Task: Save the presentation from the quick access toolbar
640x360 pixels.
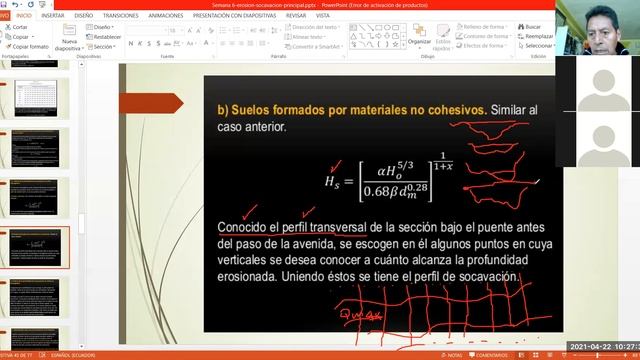Action: point(4,4)
